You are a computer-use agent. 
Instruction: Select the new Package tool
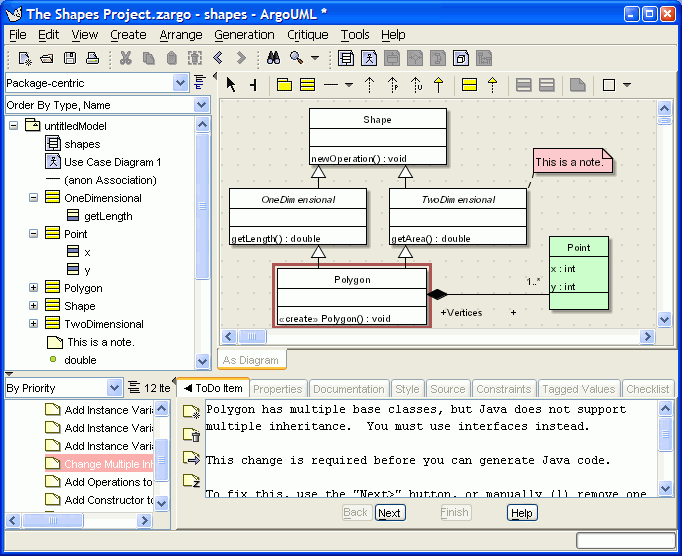[x=284, y=85]
